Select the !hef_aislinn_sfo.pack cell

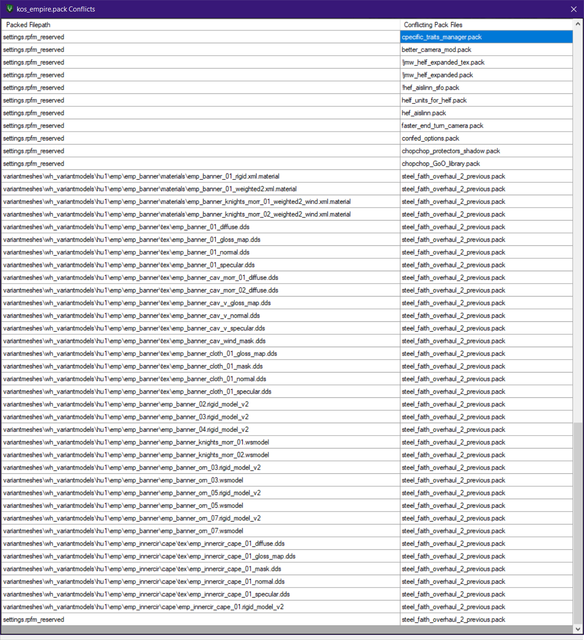click(486, 88)
